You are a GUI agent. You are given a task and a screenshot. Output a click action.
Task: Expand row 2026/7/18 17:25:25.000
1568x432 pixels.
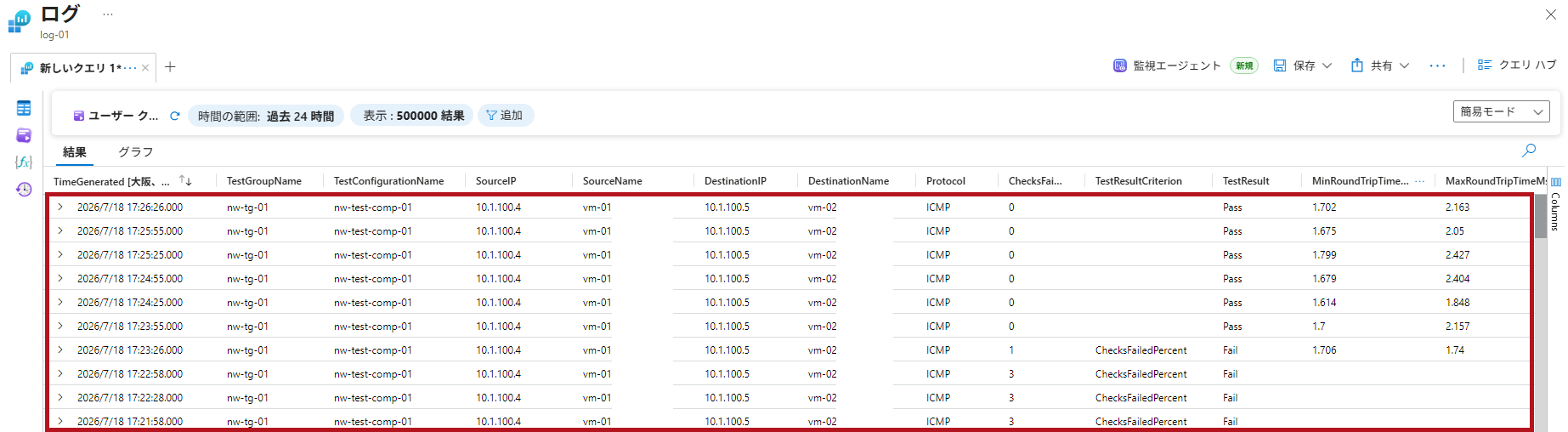[x=60, y=254]
